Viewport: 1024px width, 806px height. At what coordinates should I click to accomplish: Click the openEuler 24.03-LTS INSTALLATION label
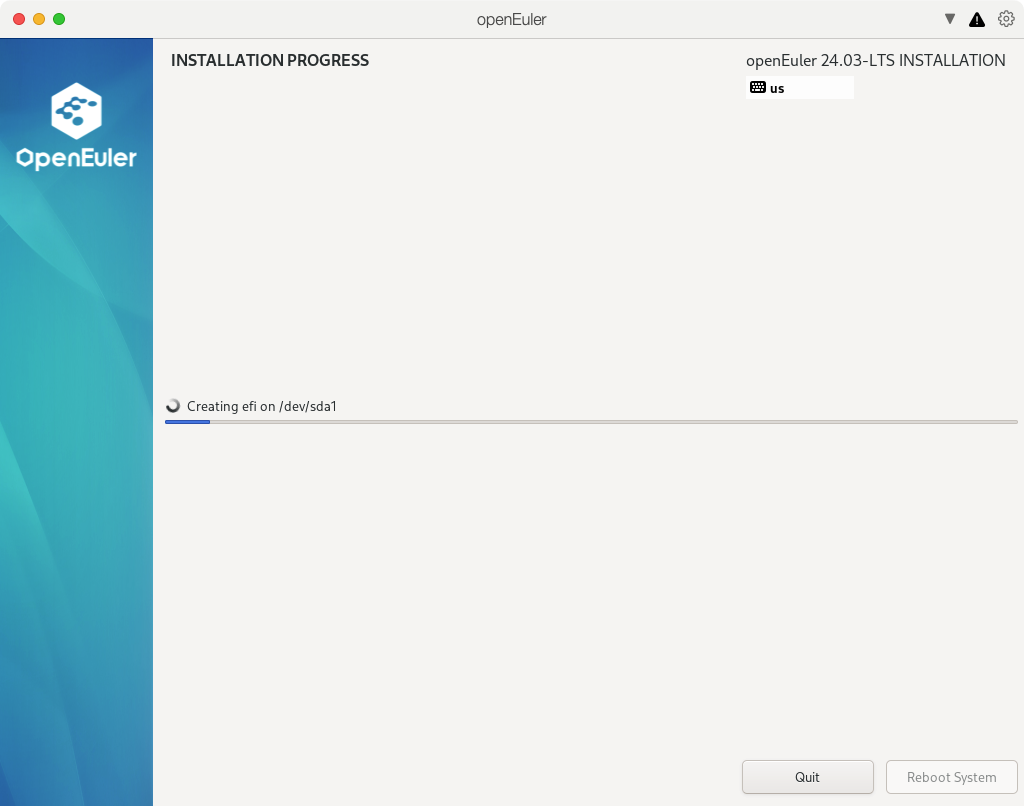[x=875, y=60]
